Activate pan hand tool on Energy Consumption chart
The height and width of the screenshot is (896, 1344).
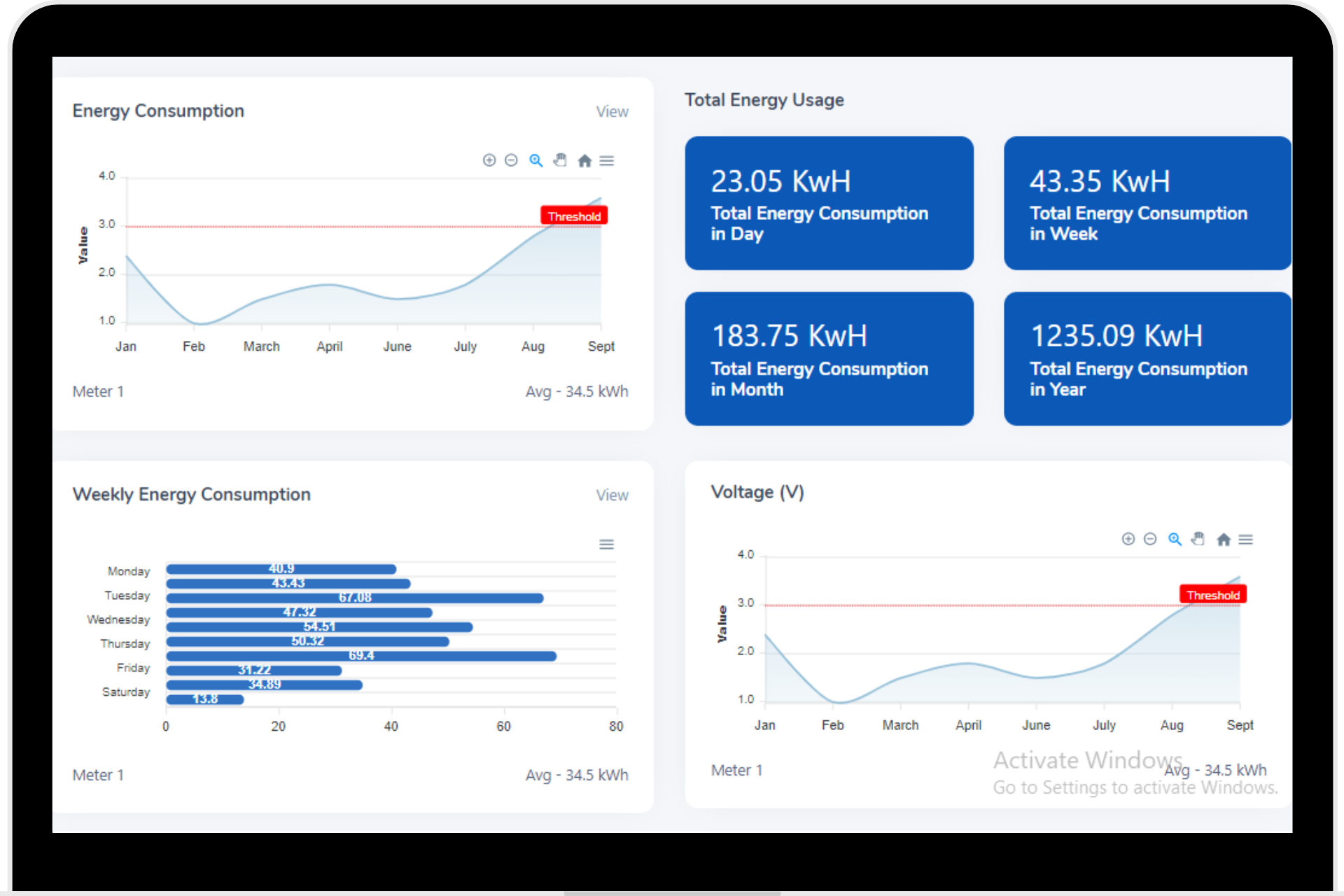click(x=560, y=160)
